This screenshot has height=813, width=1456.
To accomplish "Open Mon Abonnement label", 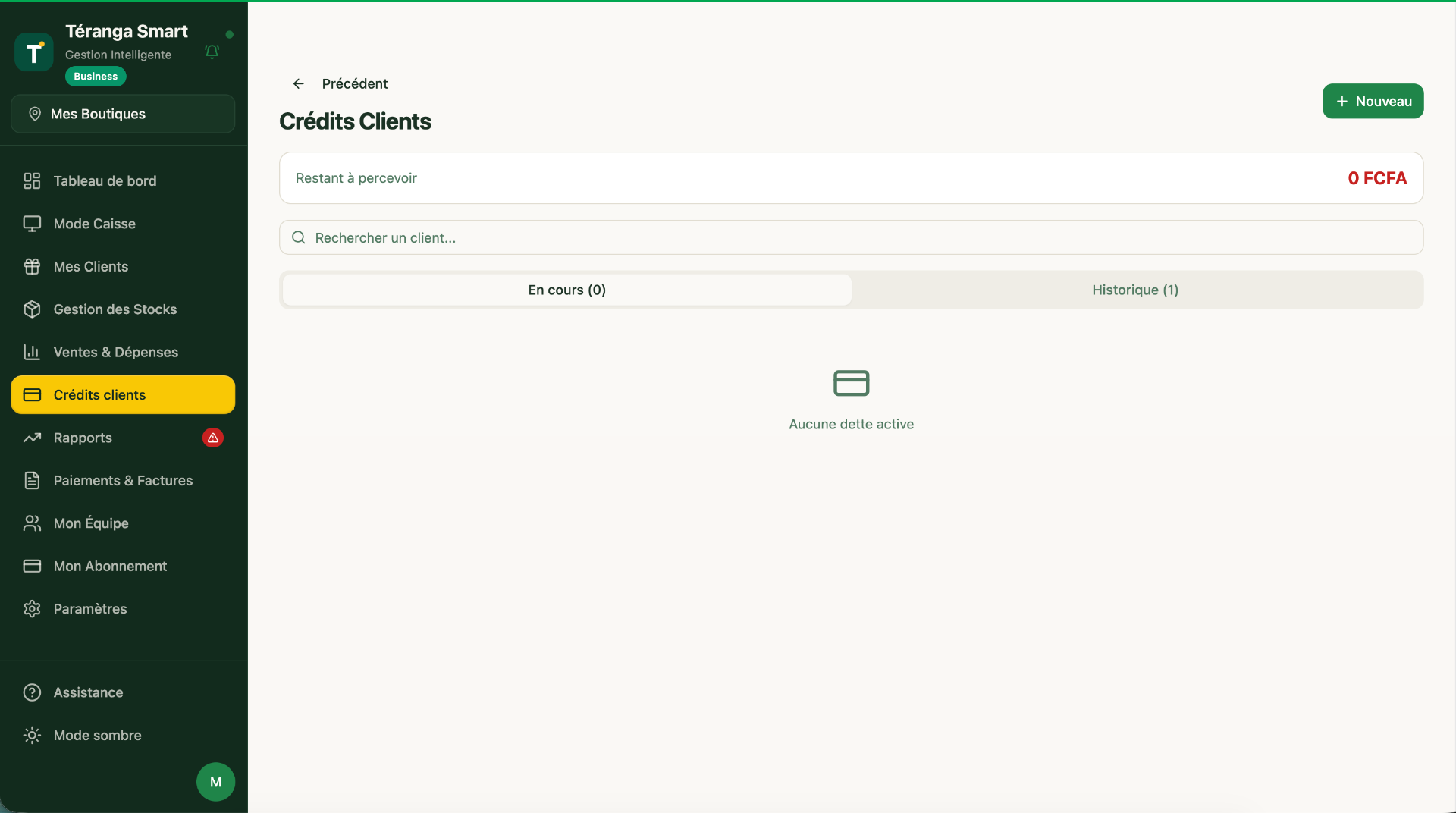I will (x=110, y=566).
